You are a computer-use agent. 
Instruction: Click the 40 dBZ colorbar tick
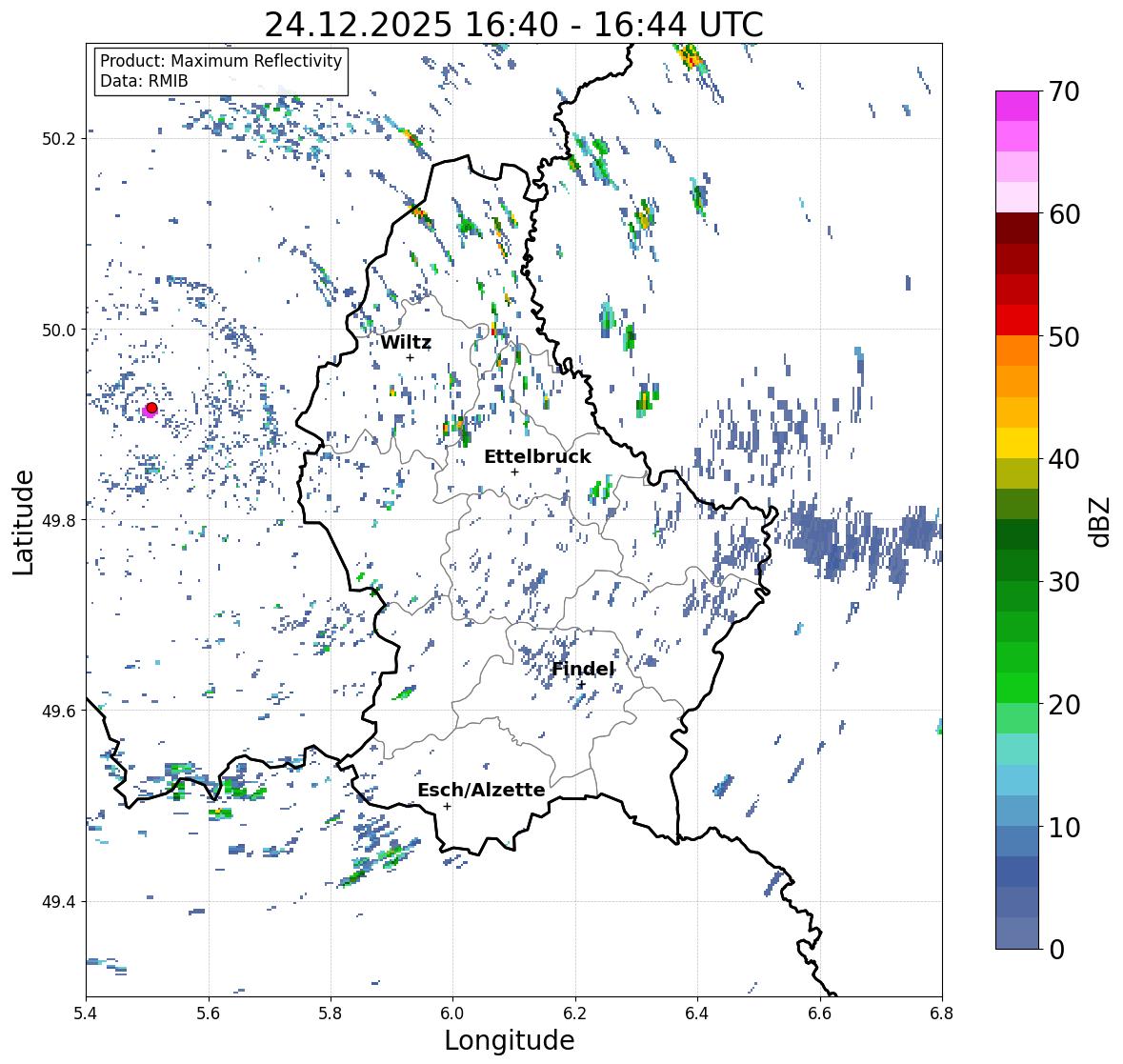1064,459
